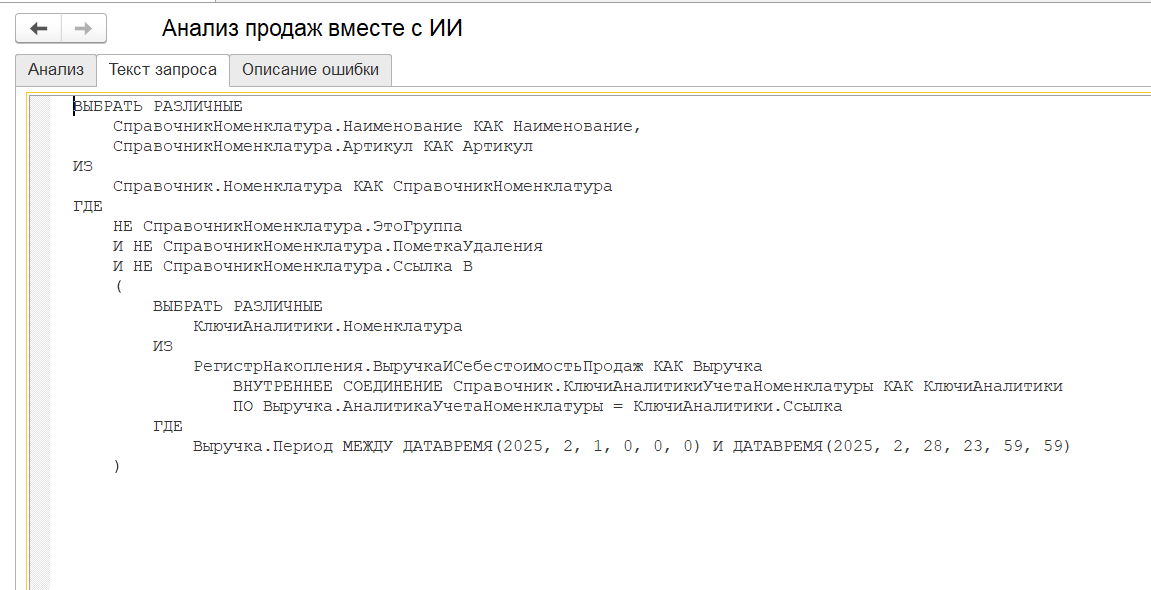Click the back navigation arrow
1151x590 pixels.
38,28
